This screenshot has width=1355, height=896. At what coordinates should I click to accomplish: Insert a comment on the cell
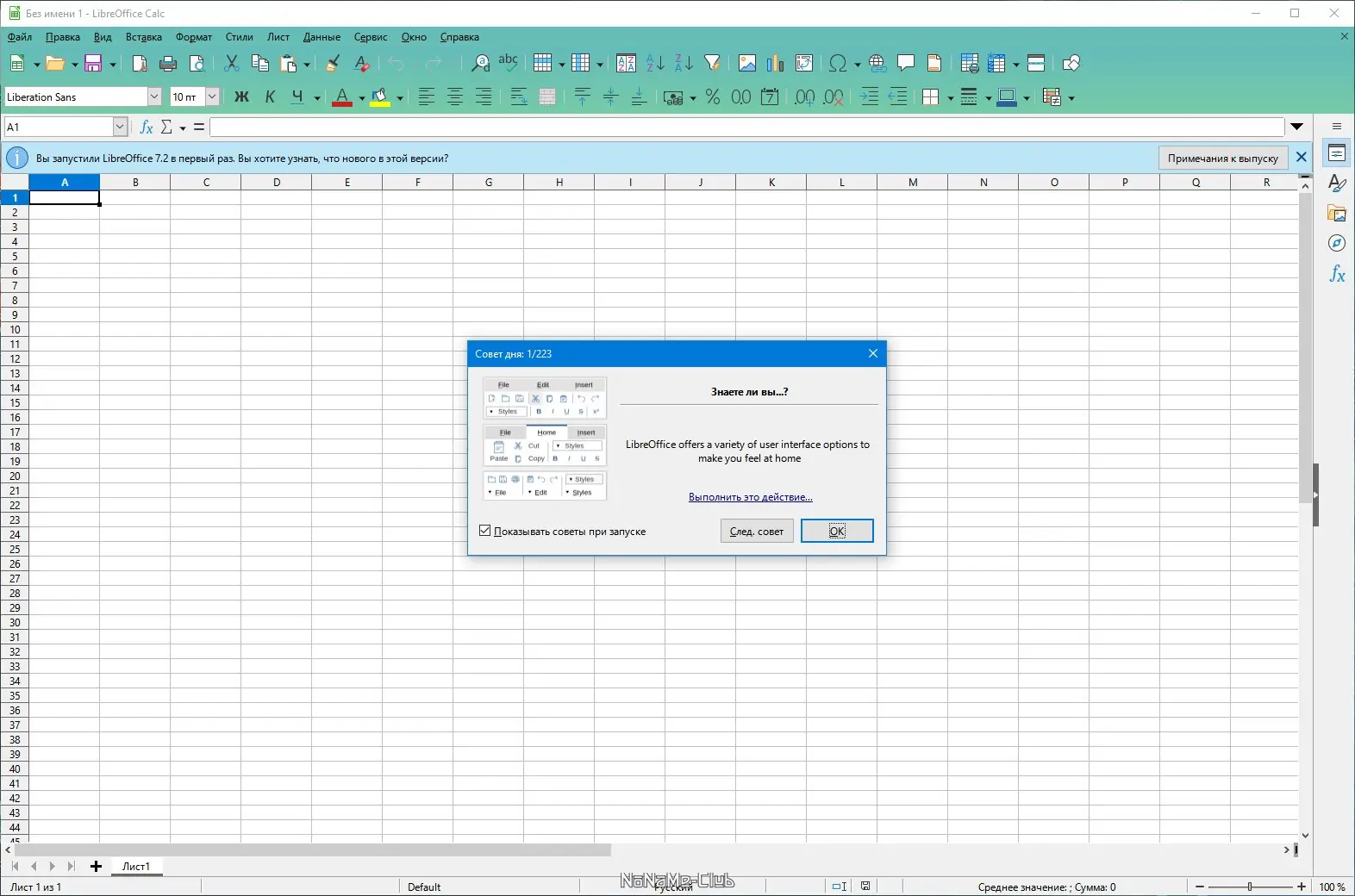pos(906,63)
